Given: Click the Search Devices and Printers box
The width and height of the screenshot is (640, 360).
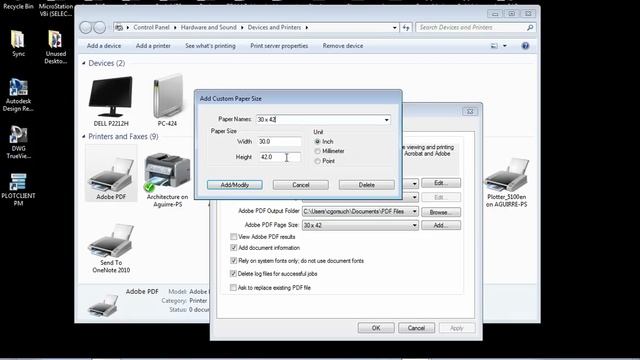Looking at the screenshot, I should (476, 27).
